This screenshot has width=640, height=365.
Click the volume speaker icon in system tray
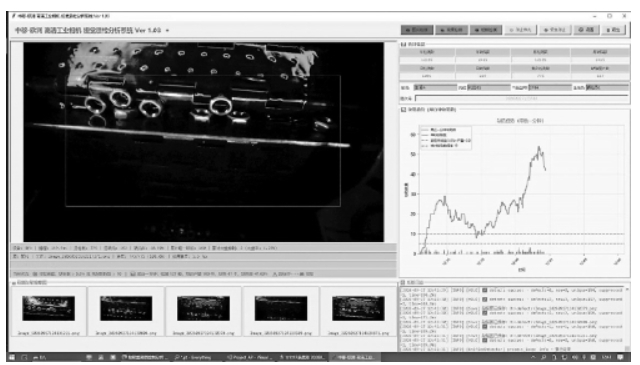[575, 357]
